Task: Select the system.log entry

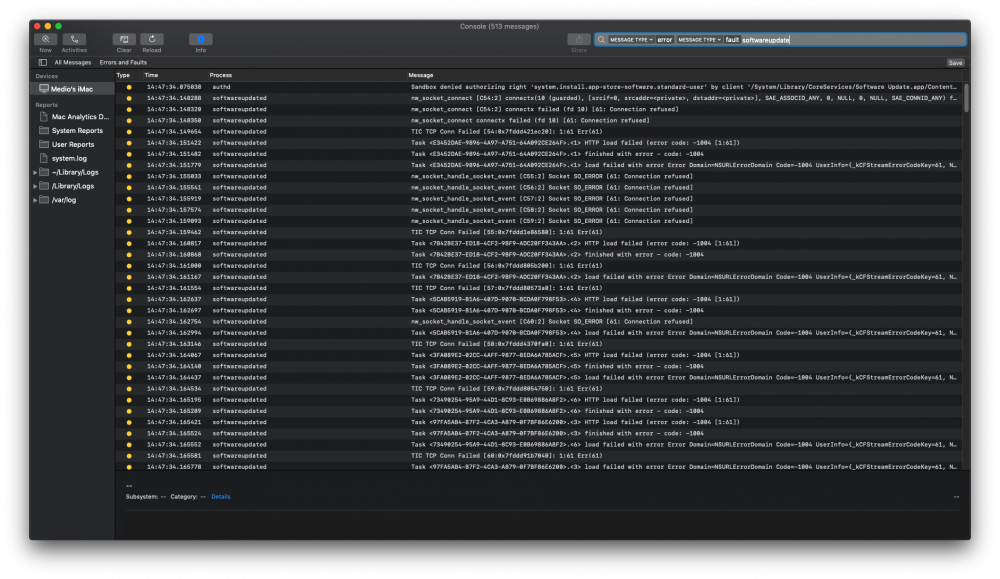Action: (x=69, y=158)
